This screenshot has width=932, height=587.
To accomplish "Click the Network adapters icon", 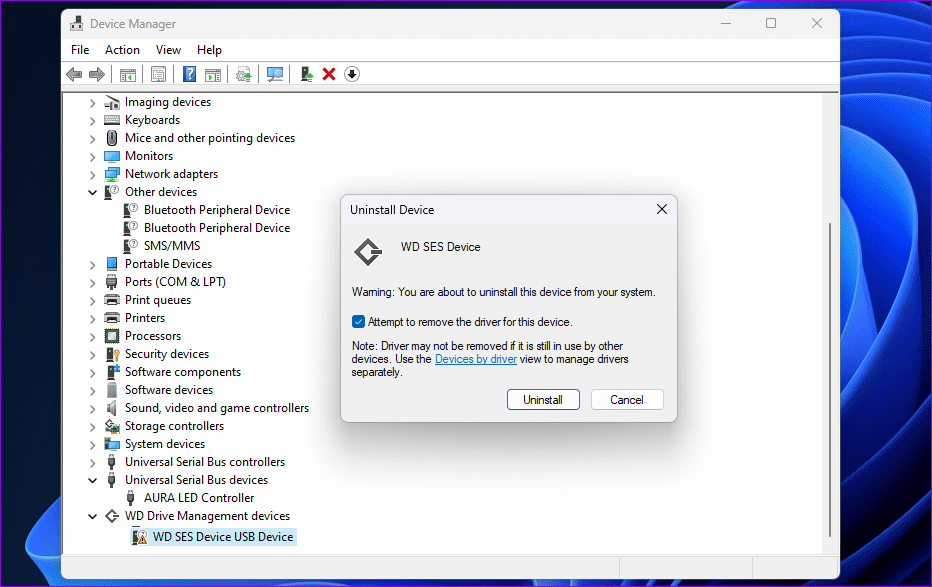I will 112,174.
